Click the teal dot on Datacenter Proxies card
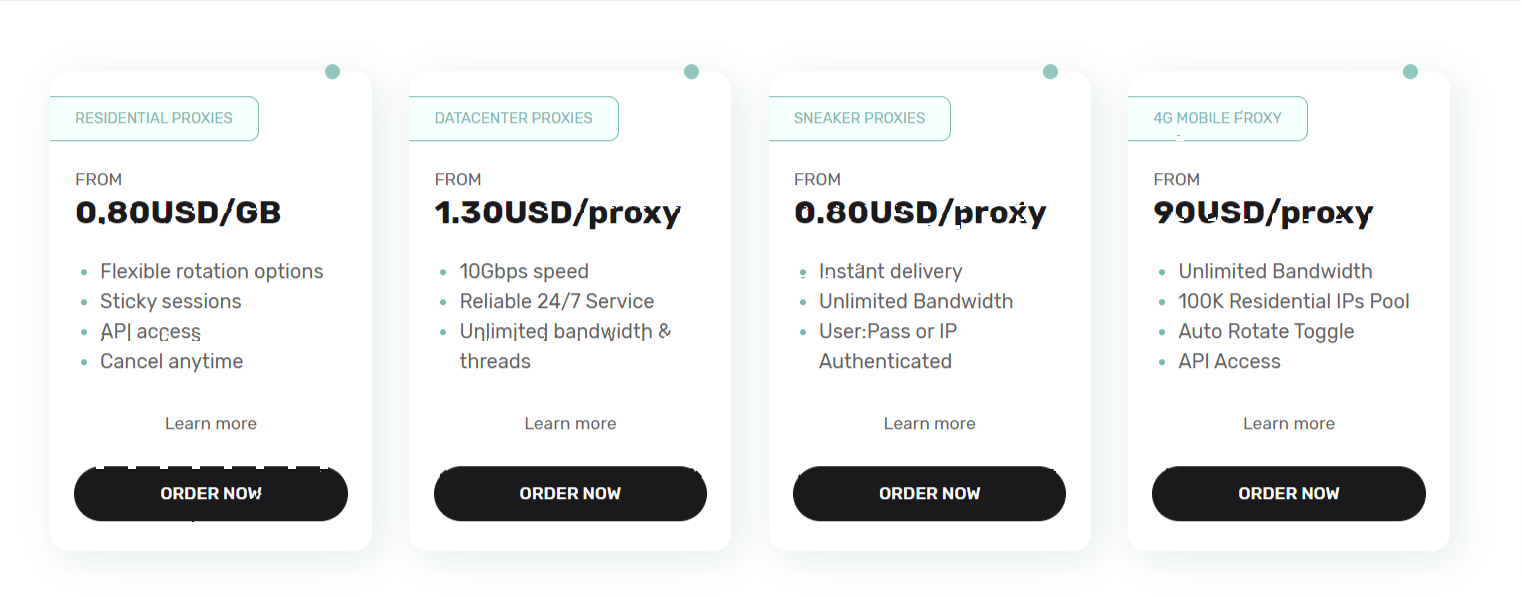The height and width of the screenshot is (597, 1522). (691, 72)
